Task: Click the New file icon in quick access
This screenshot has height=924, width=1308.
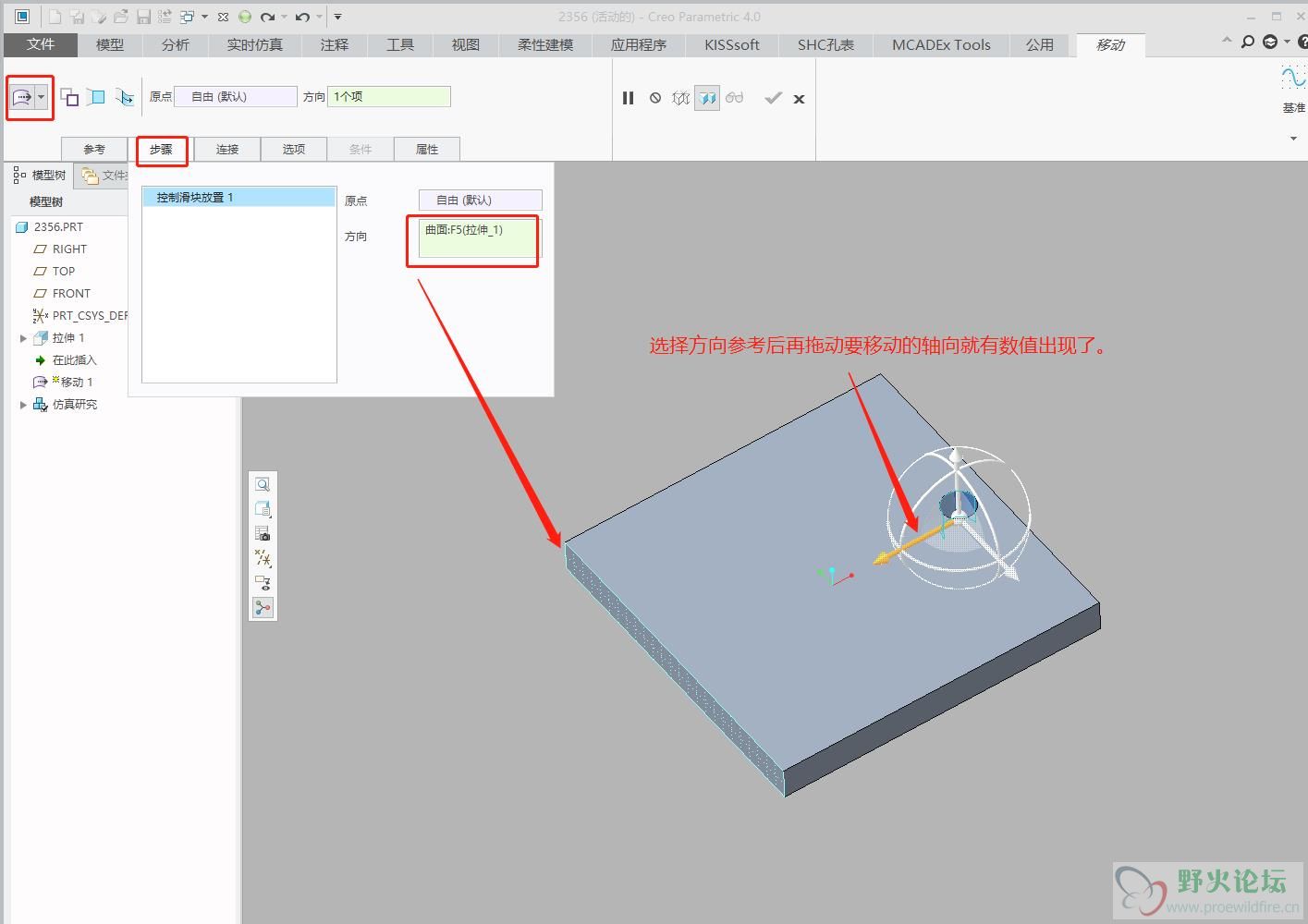Action: click(x=55, y=17)
